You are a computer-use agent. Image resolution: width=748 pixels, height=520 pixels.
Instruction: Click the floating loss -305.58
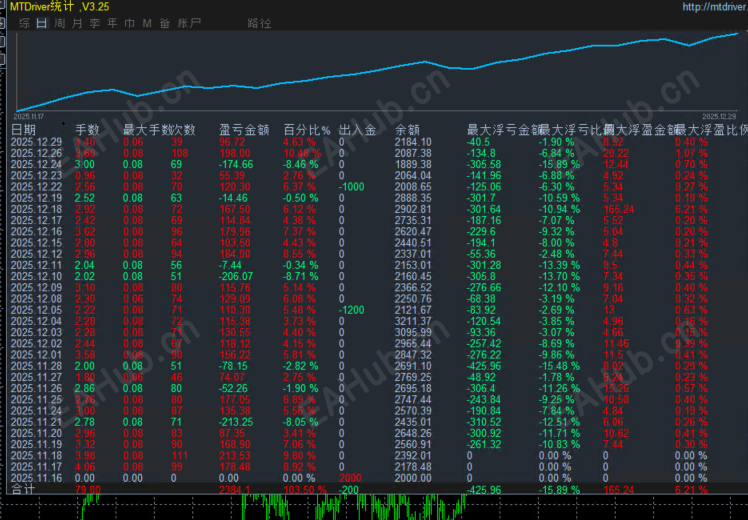click(484, 165)
